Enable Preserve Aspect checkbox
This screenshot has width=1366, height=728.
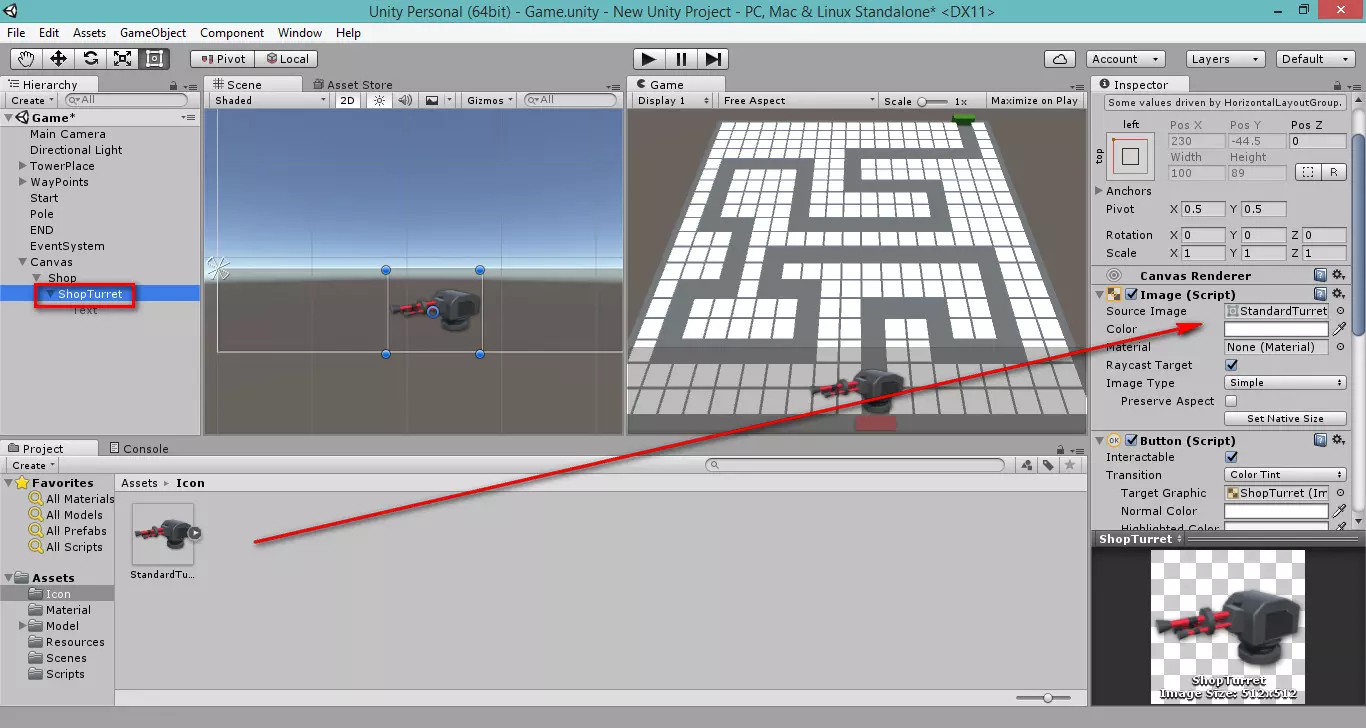[1232, 401]
